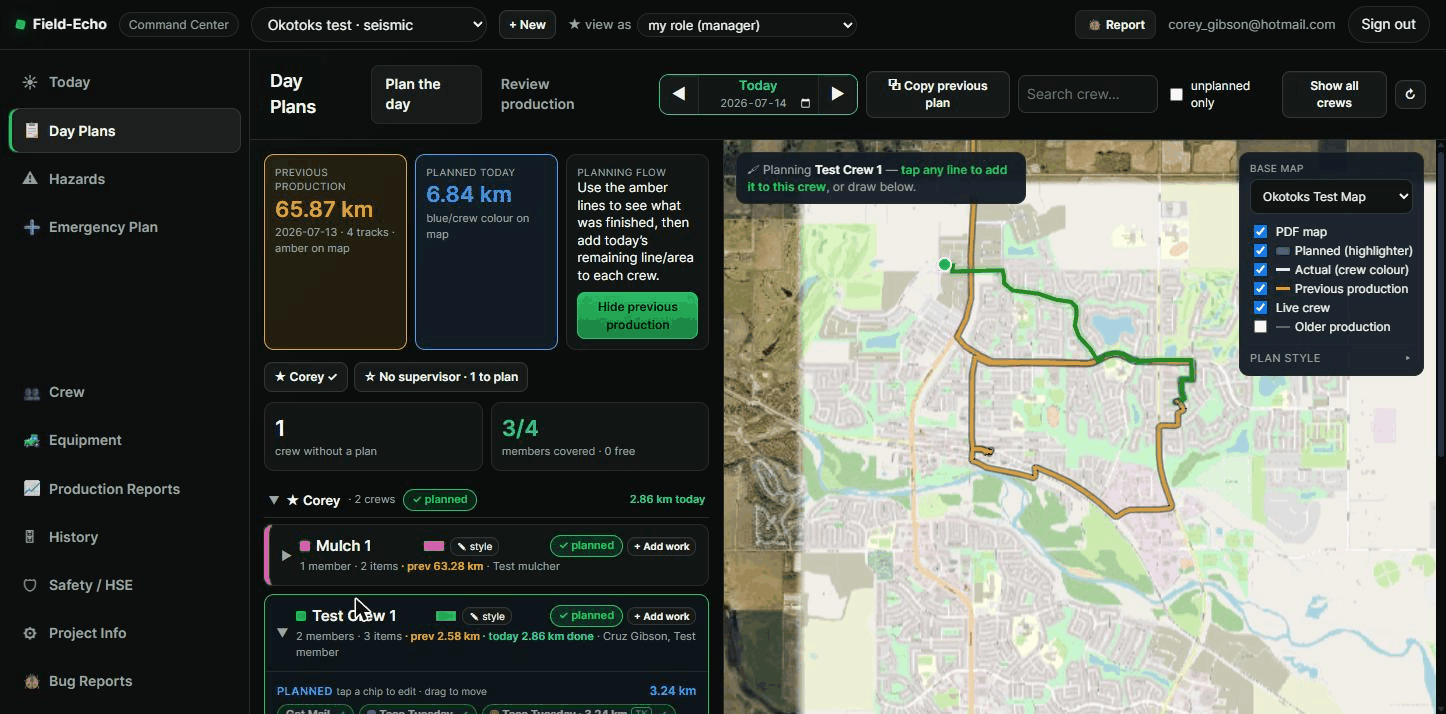Open the my role (manager) dropdown
1446x714 pixels.
746,25
